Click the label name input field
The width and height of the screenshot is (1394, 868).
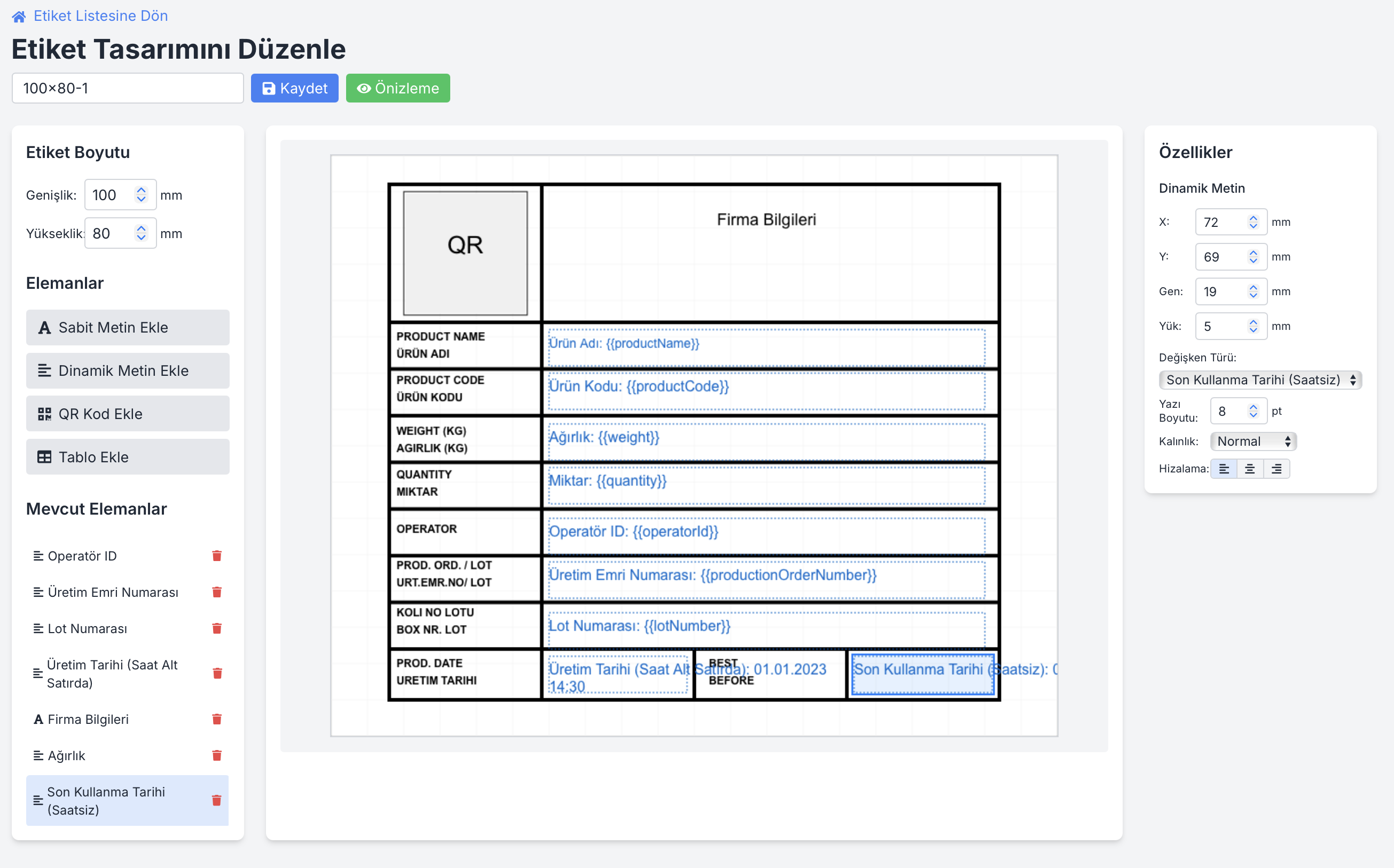(128, 89)
